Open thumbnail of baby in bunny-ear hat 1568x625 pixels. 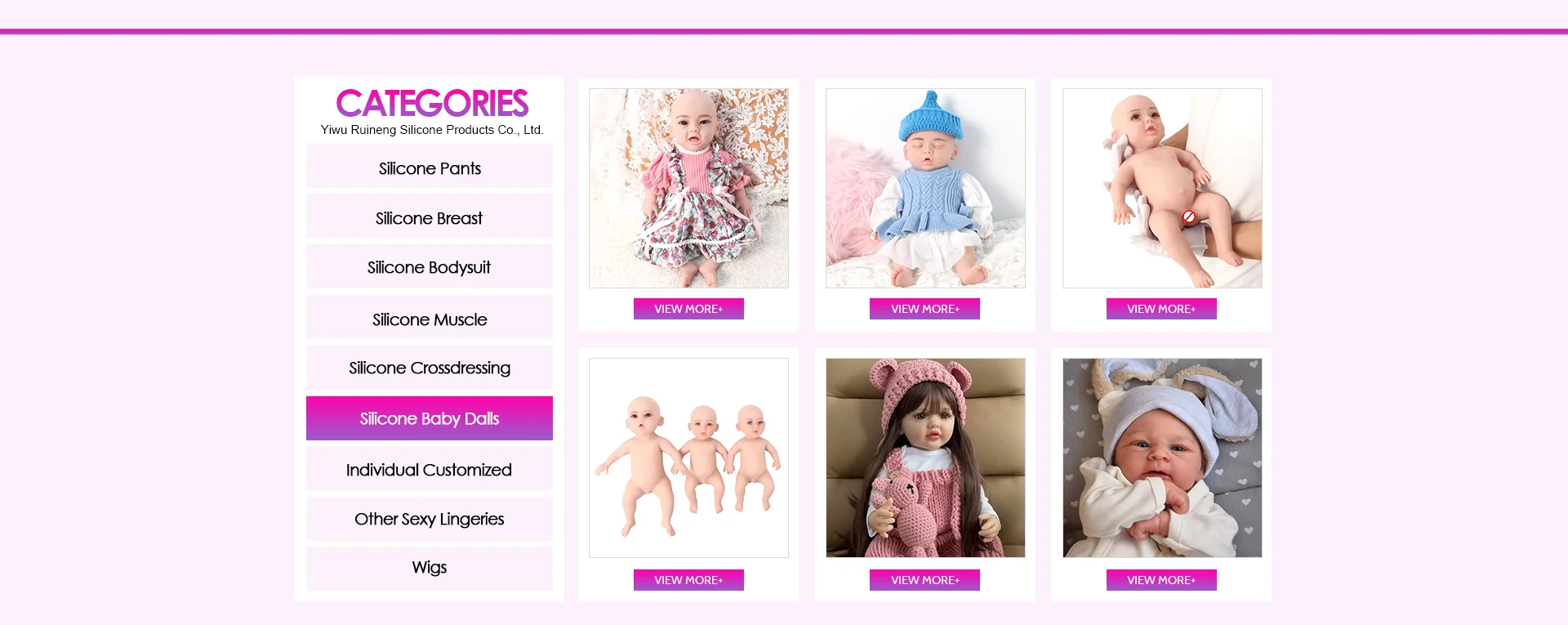(1162, 458)
